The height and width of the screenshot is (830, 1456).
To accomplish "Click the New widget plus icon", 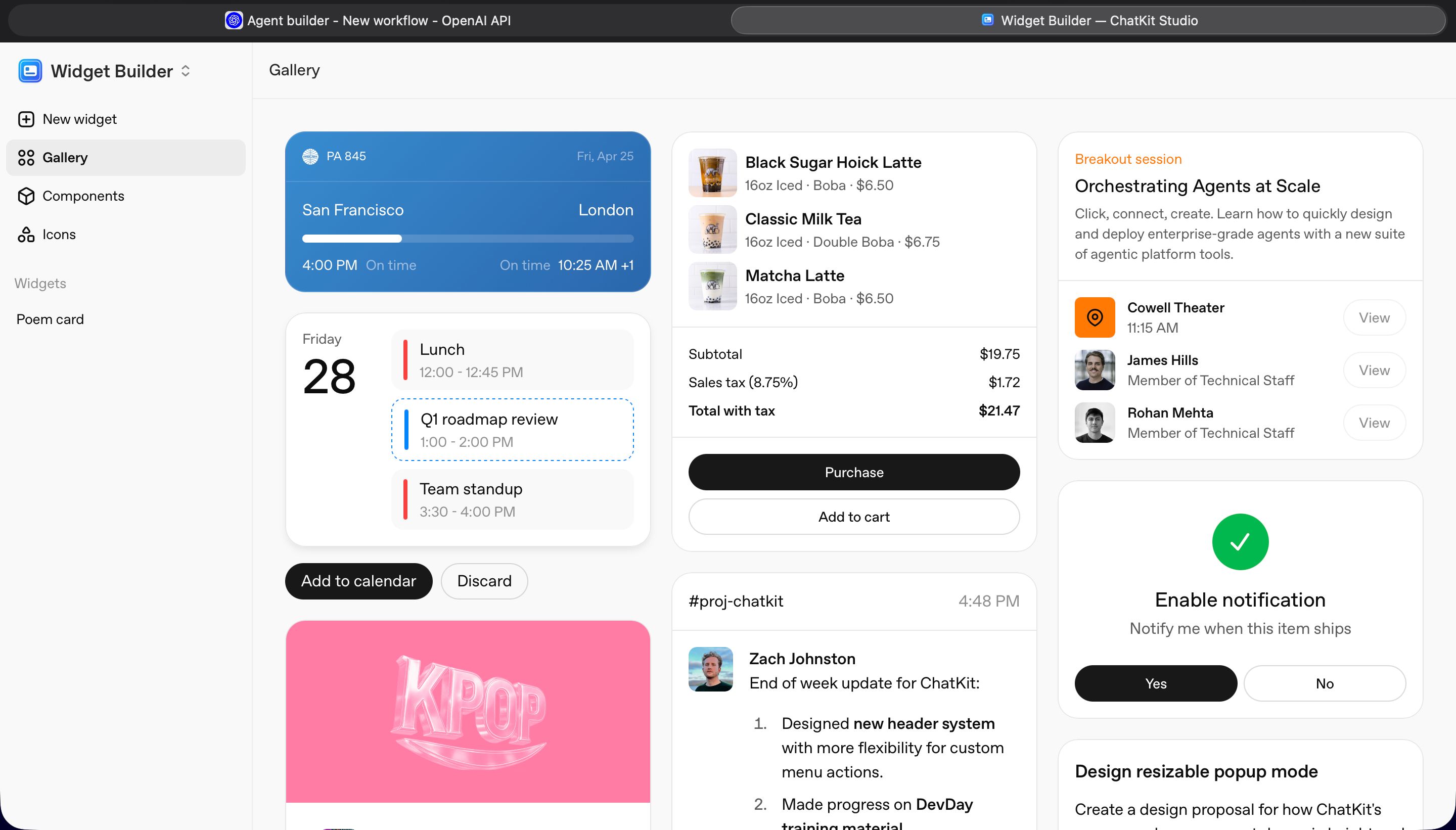I will 26,119.
